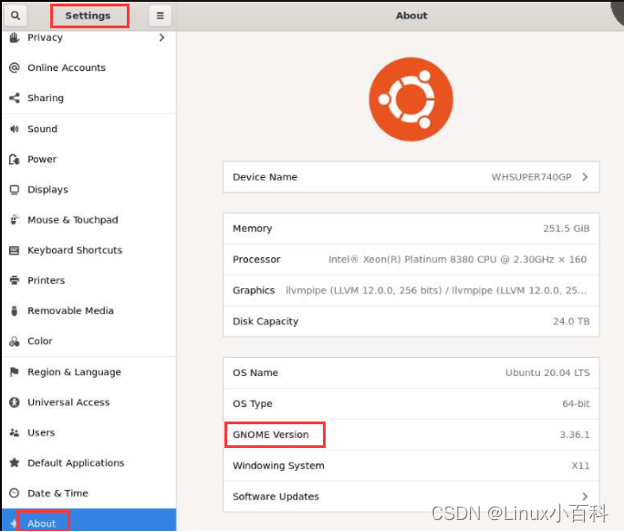Select the About entry in sidebar
The image size is (624, 532).
(x=89, y=520)
